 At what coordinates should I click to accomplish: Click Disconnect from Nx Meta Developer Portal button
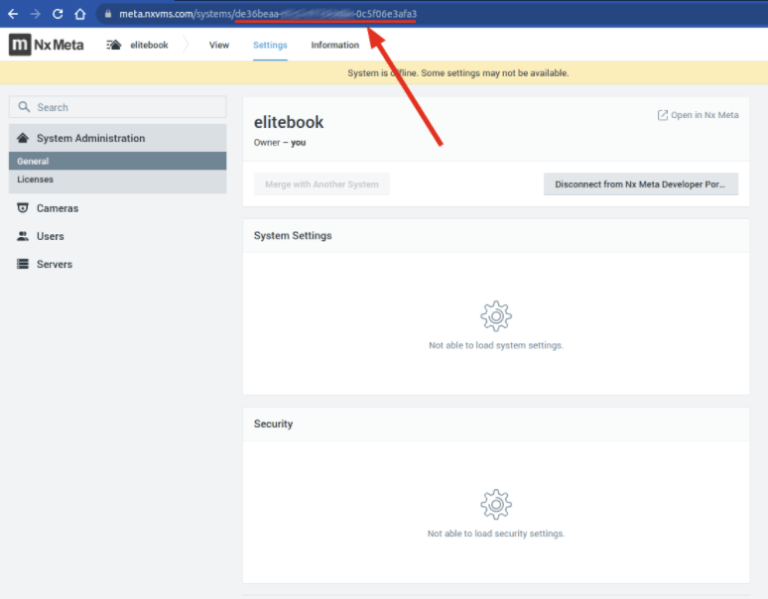(x=641, y=184)
